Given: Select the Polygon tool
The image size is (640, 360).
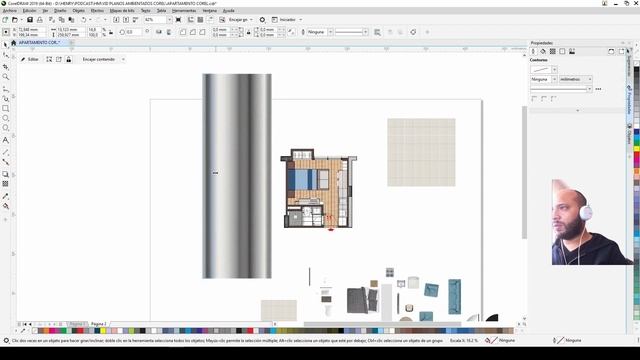Looking at the screenshot, I should click(5, 128).
